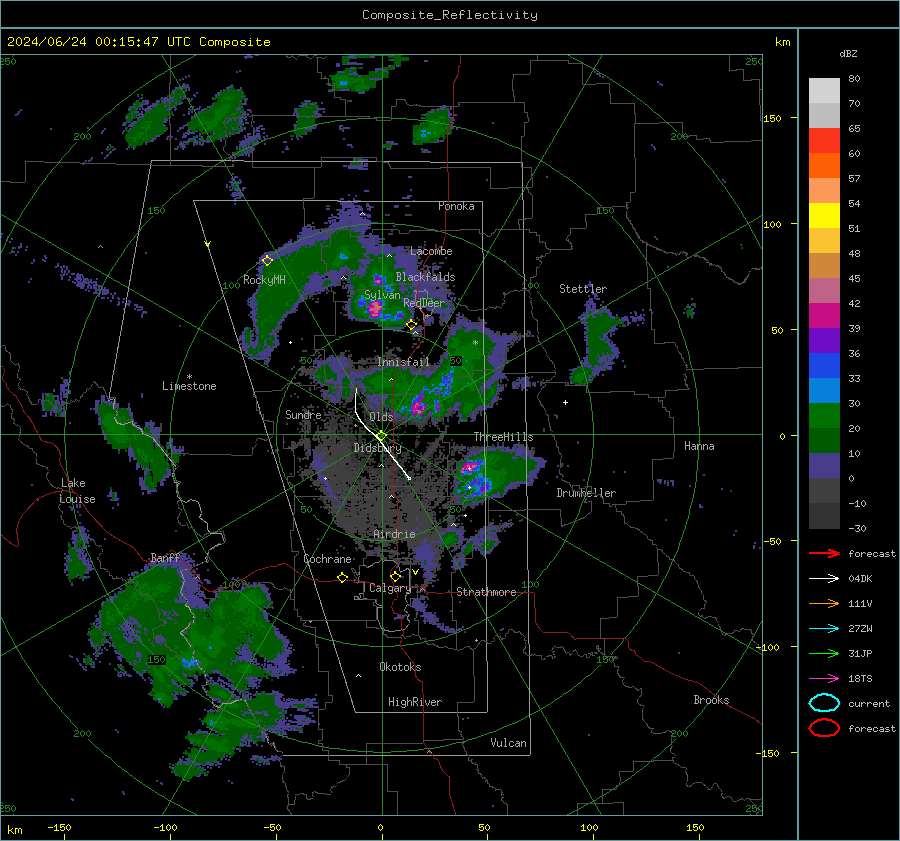Click the Olds label
Viewport: 900px width, 841px height.
pos(381,417)
